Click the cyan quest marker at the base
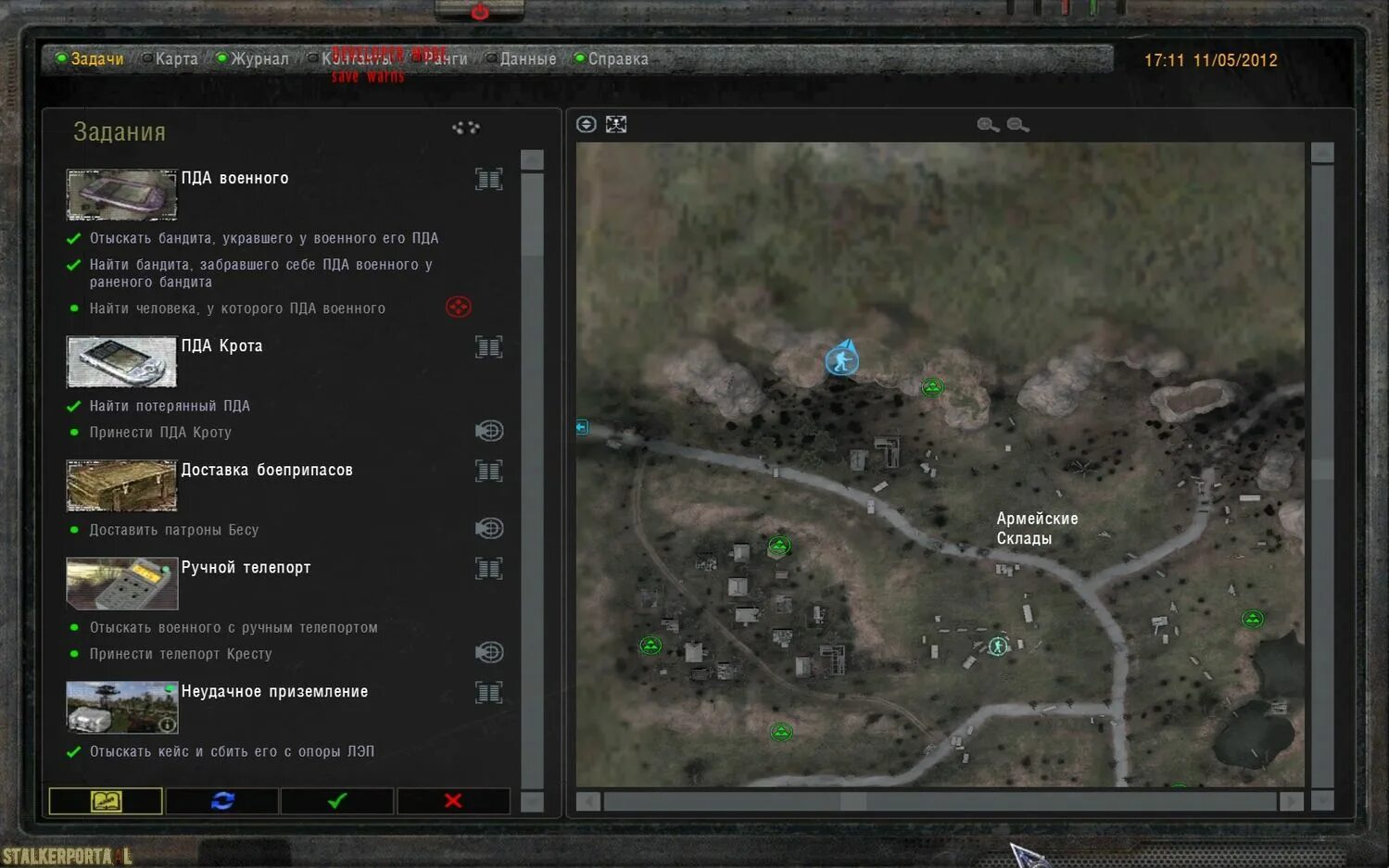The image size is (1389, 868). (x=998, y=646)
